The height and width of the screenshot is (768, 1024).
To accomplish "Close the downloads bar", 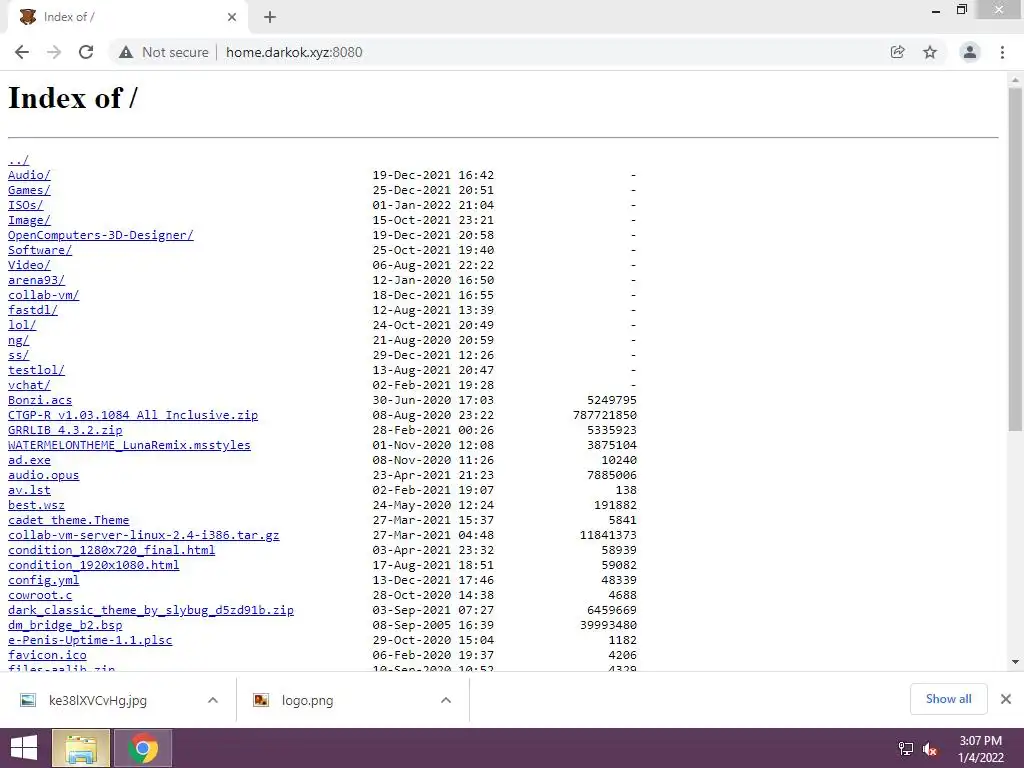I will [x=1006, y=699].
